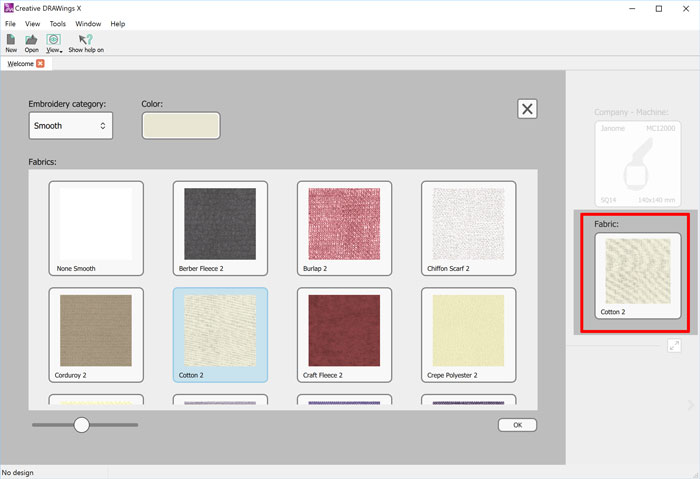Viewport: 700px width, 479px height.
Task: Click the Show help on icon
Action: coord(85,42)
